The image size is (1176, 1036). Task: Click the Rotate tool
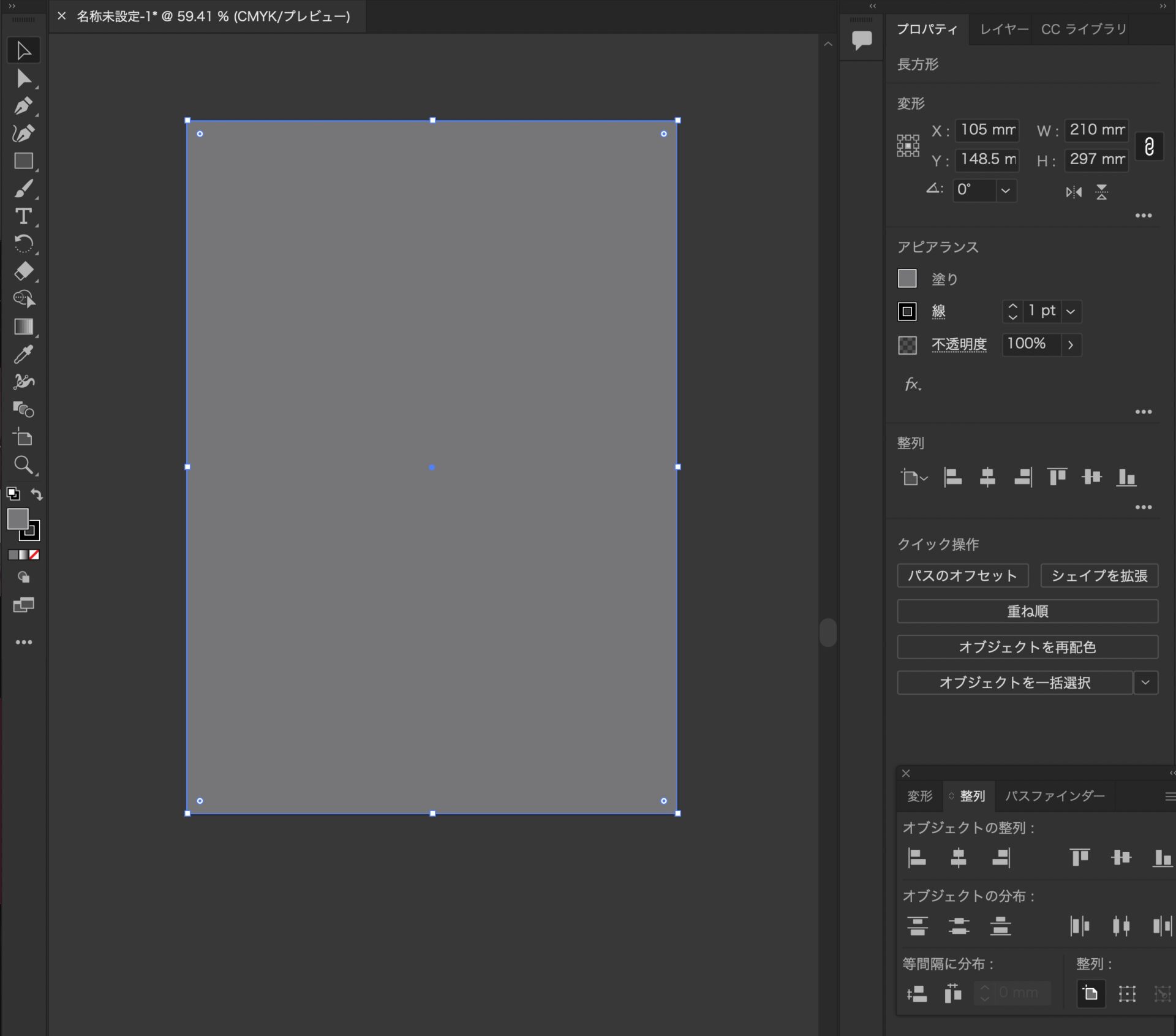tap(23, 244)
